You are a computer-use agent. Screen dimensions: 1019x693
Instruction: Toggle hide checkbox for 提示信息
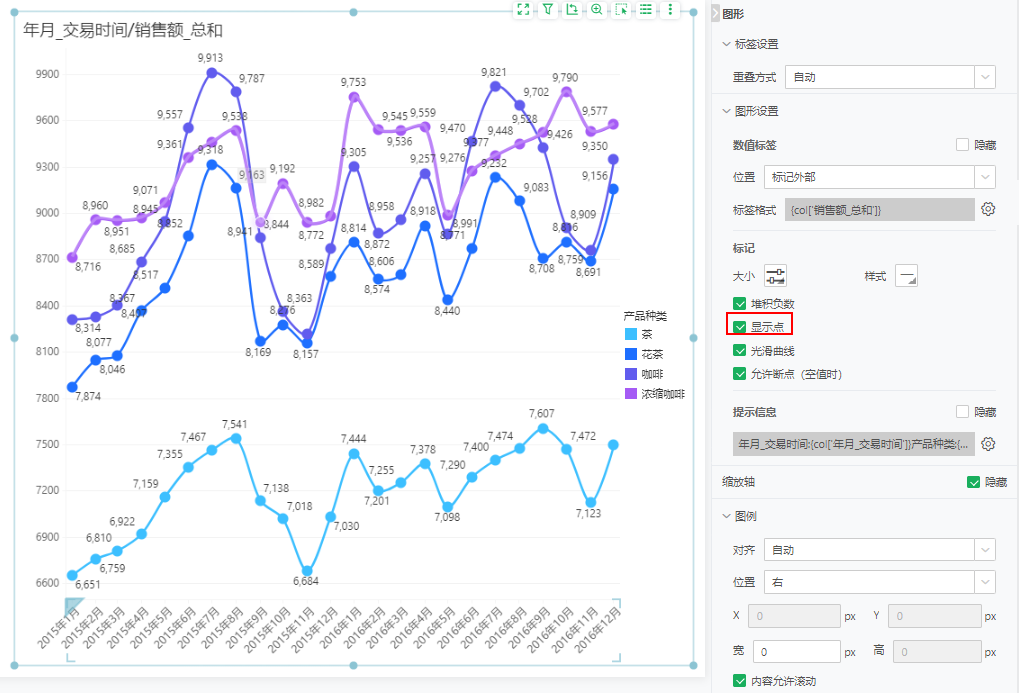pyautogui.click(x=962, y=412)
